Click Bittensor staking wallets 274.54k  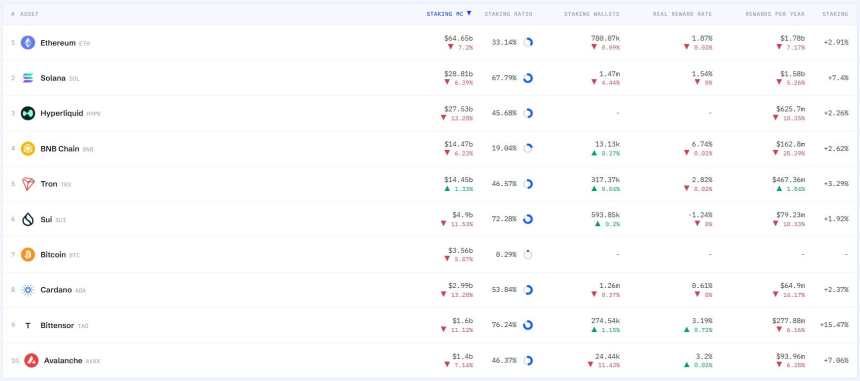606,321
